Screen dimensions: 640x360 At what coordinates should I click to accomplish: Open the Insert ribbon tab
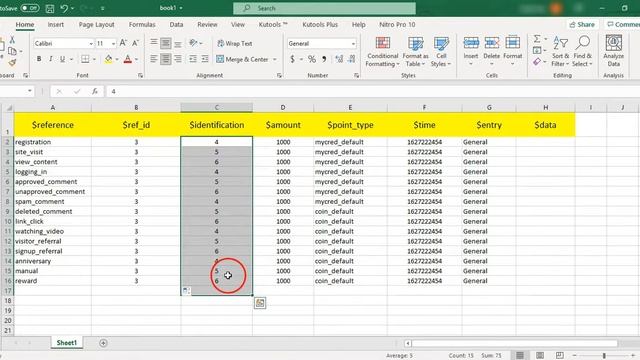point(56,24)
